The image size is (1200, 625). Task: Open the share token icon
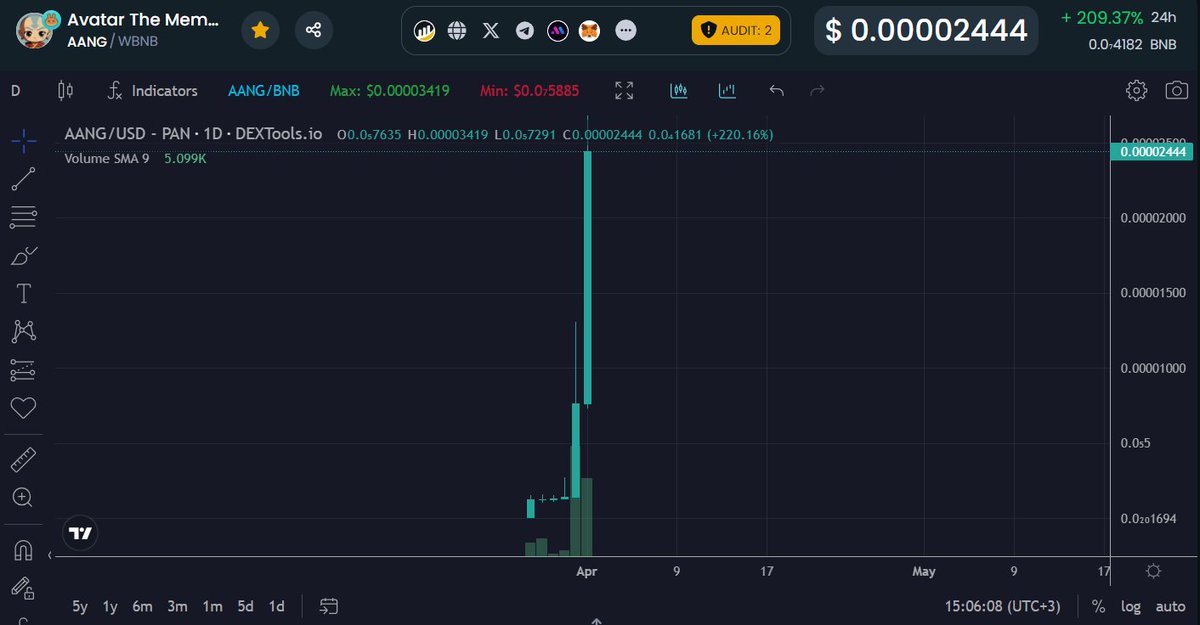(x=314, y=31)
